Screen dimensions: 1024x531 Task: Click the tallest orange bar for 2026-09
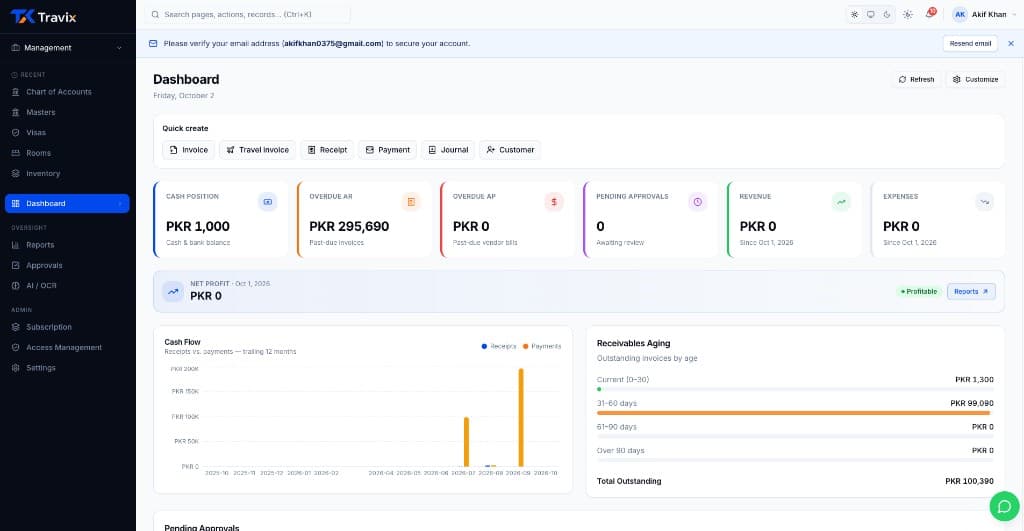520,417
